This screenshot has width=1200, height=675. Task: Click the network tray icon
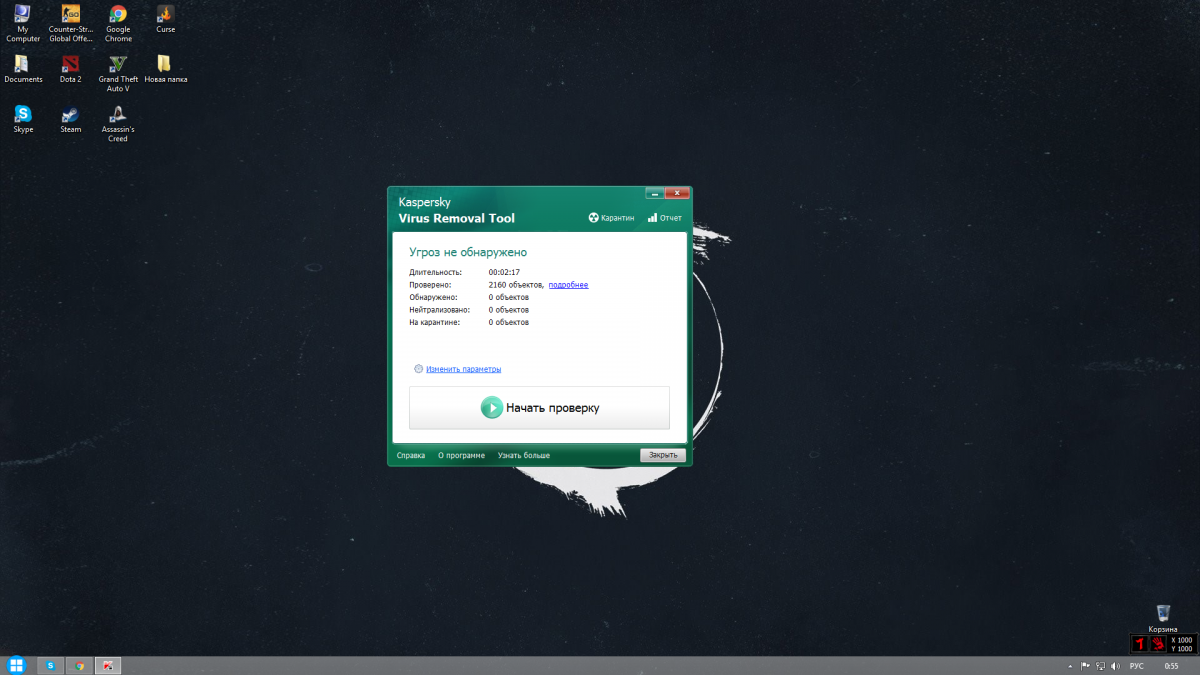pyautogui.click(x=1100, y=665)
